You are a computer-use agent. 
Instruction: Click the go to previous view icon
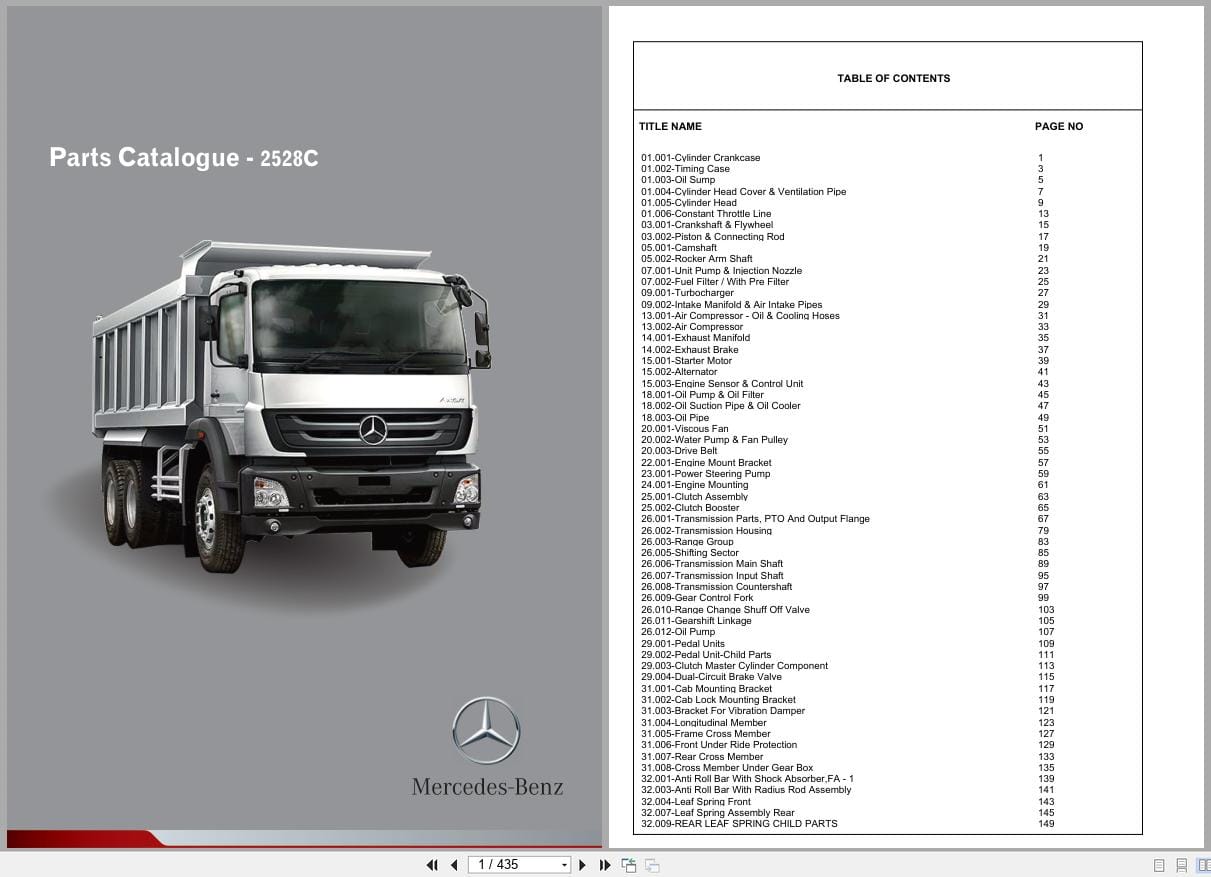tap(629, 865)
